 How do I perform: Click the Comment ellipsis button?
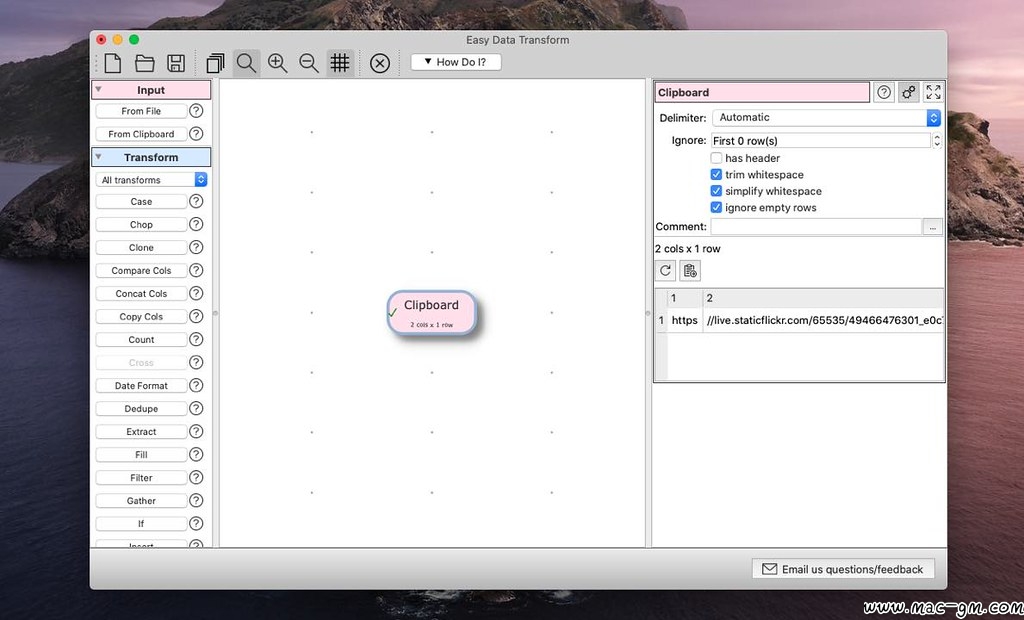932,227
